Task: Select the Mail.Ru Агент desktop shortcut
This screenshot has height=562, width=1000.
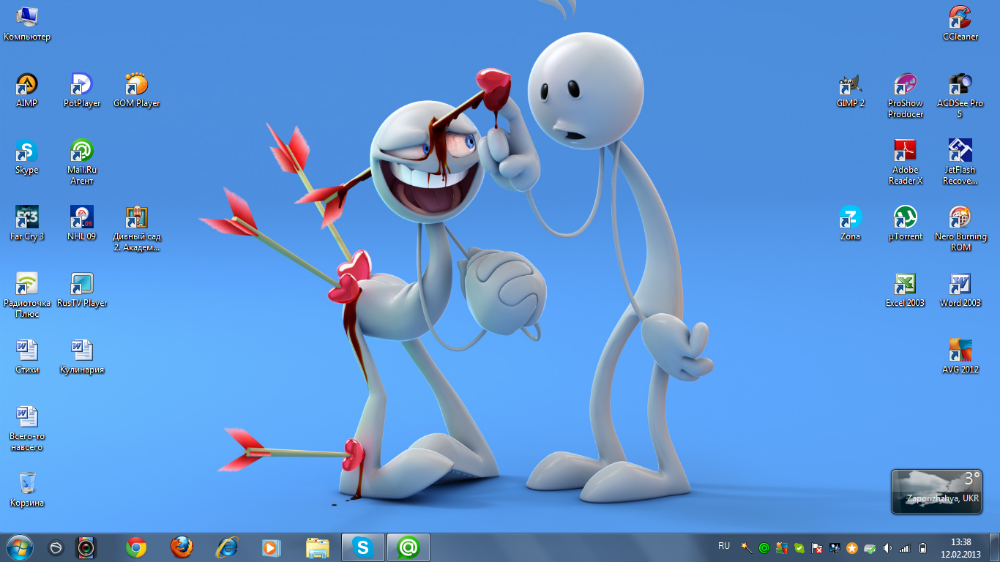Action: click(82, 162)
